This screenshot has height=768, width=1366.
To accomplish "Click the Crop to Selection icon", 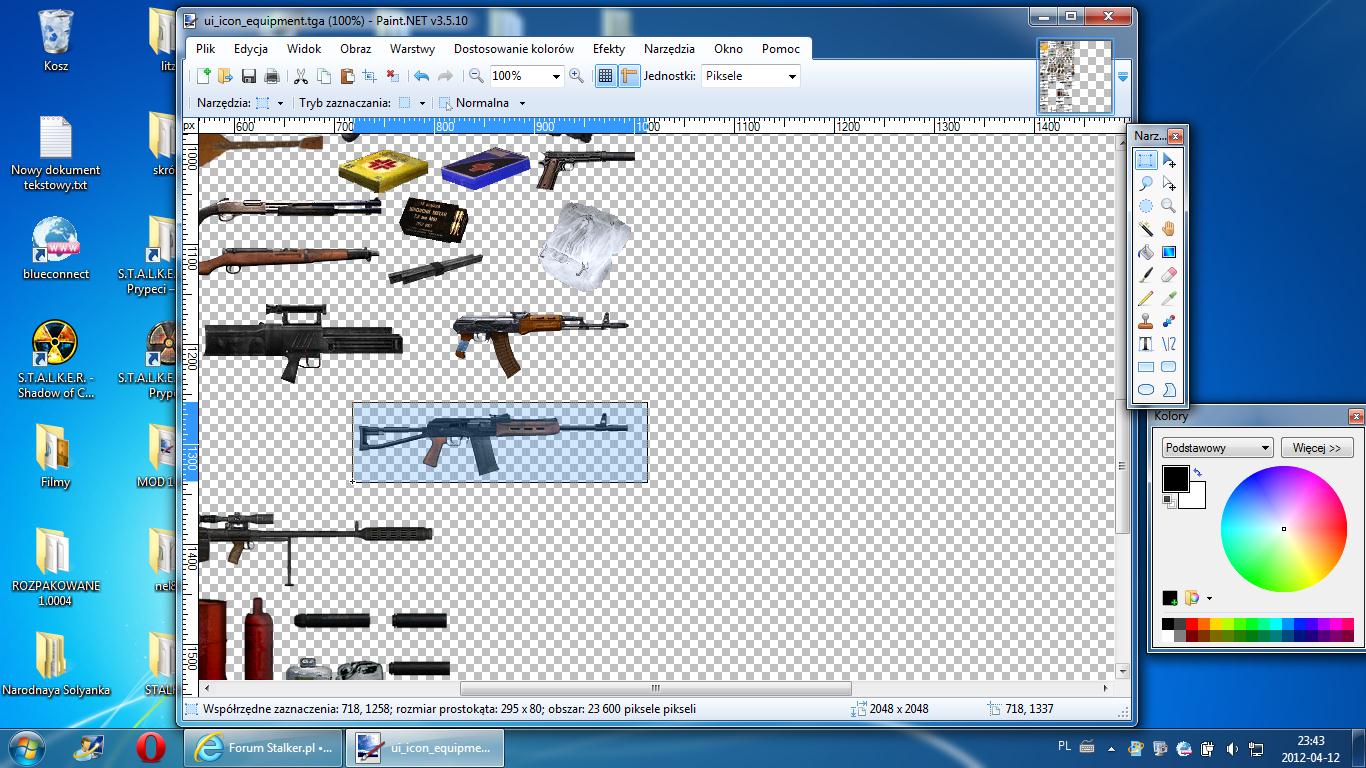I will 369,76.
